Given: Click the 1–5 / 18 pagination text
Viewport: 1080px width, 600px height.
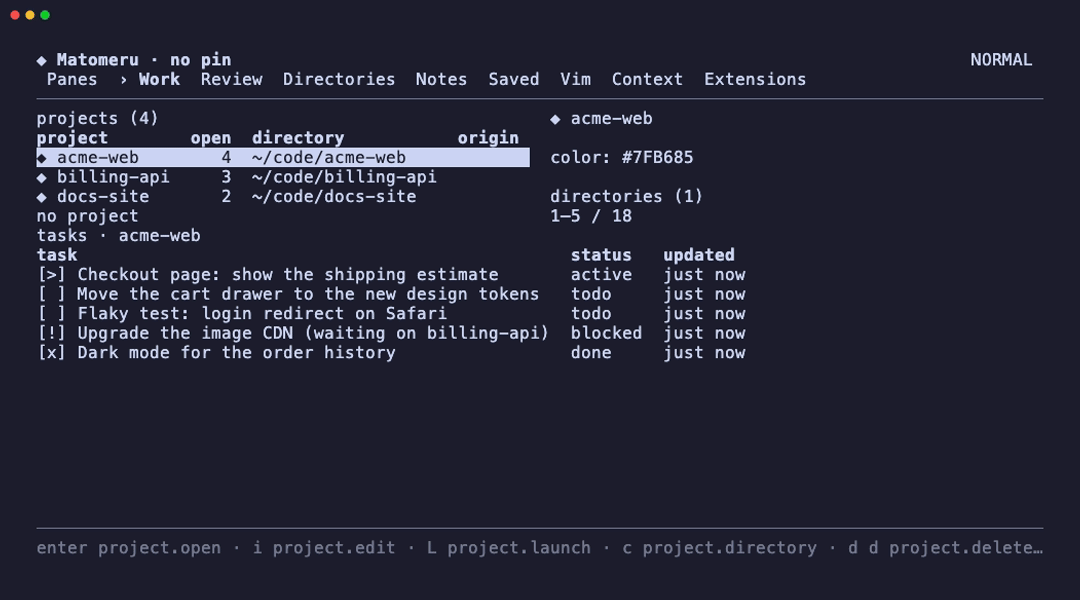Looking at the screenshot, I should coord(591,216).
